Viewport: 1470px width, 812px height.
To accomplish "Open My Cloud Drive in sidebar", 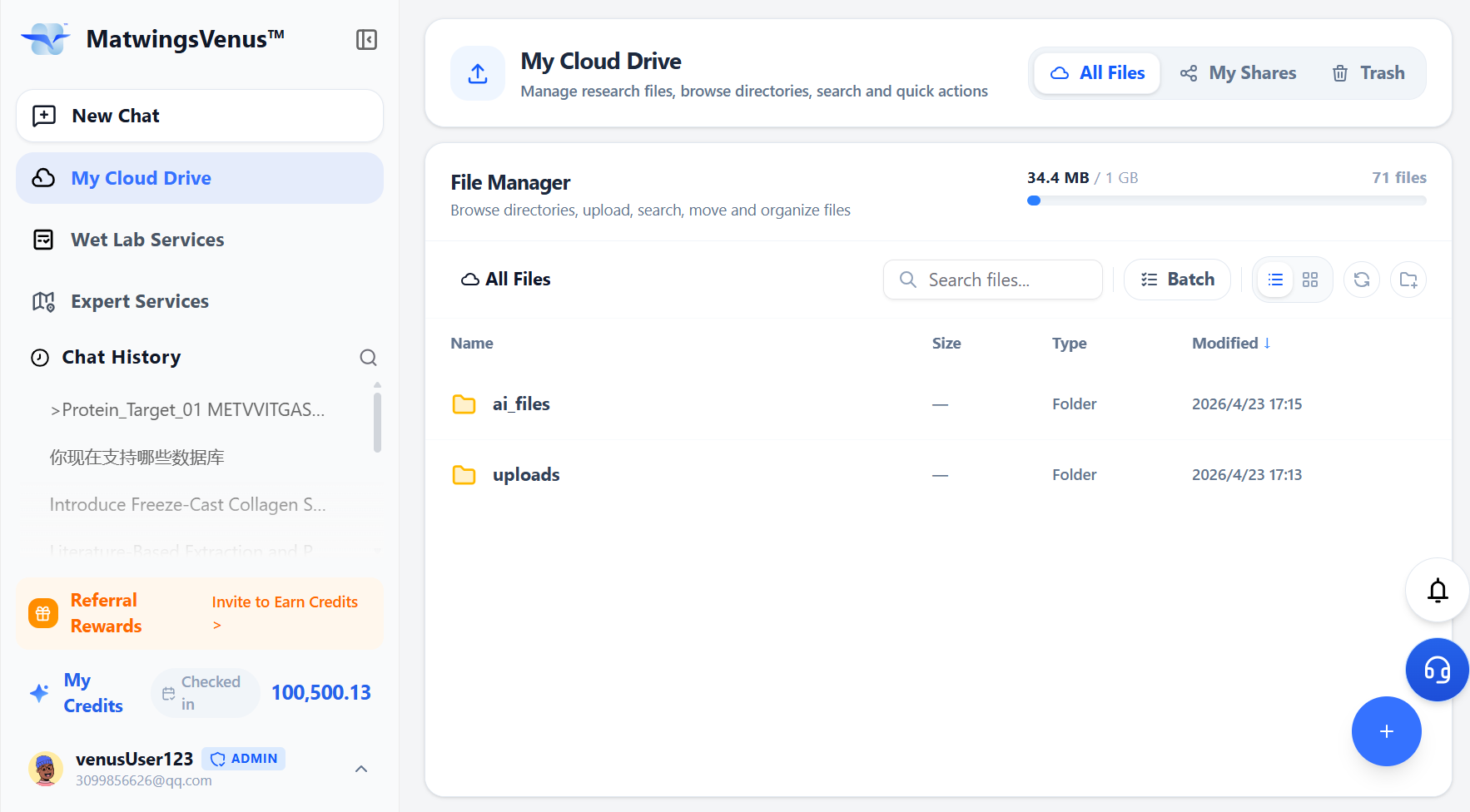I will coord(200,178).
